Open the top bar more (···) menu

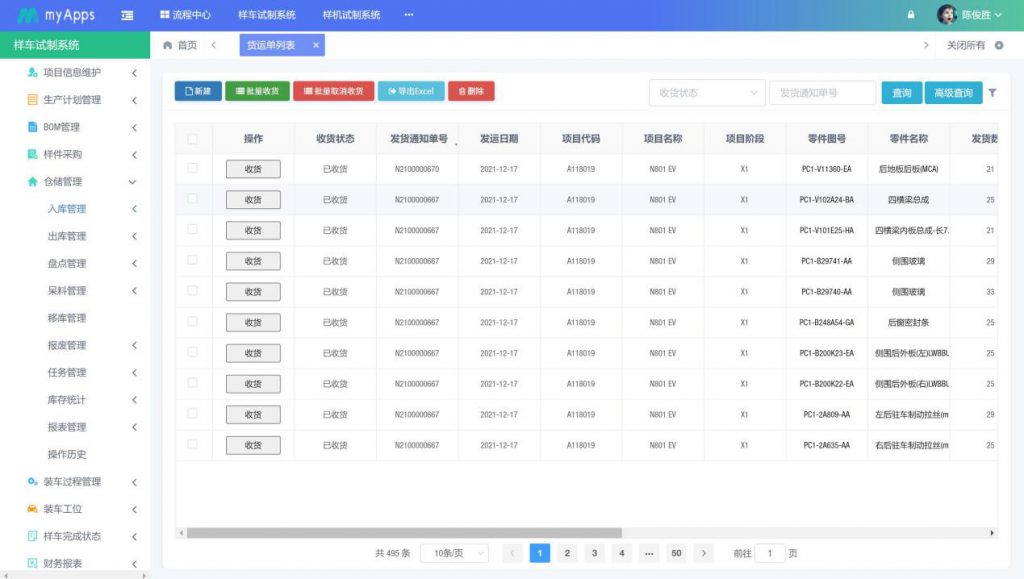click(x=408, y=15)
